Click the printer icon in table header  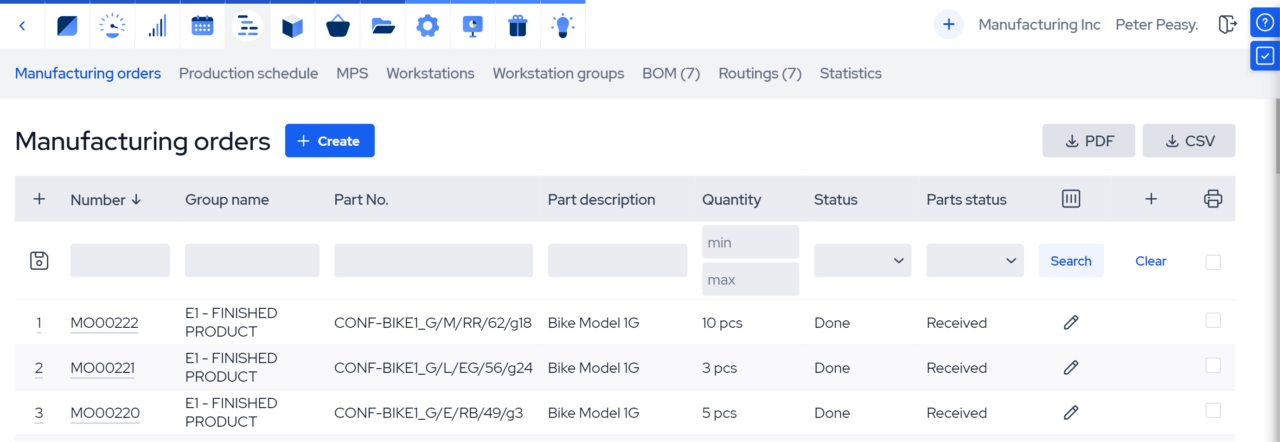(x=1213, y=199)
